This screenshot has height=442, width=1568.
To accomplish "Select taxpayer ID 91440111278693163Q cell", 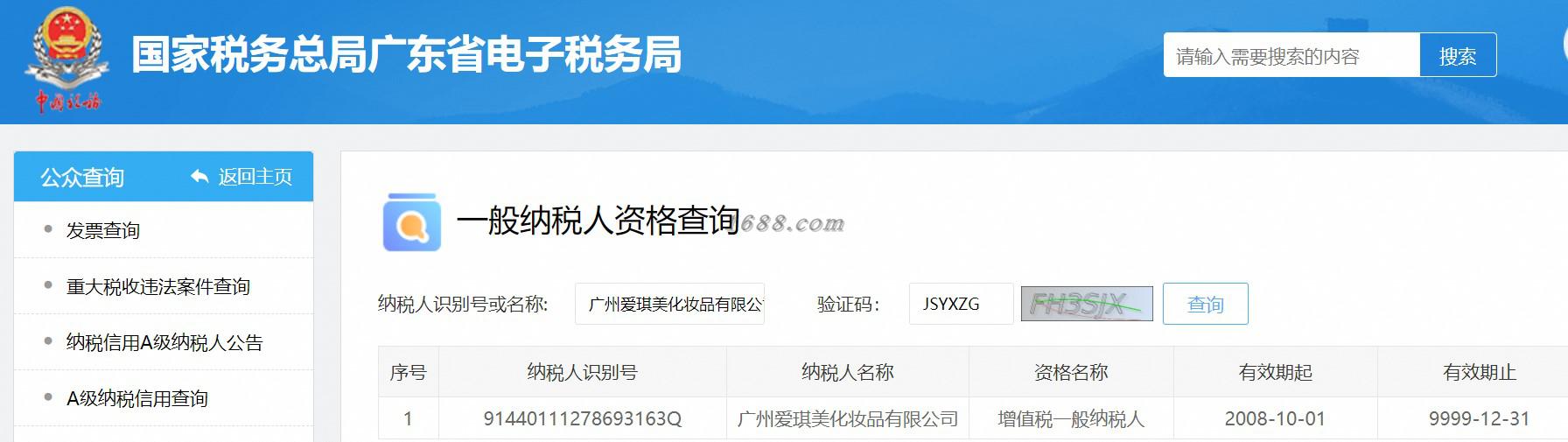I will (x=583, y=418).
